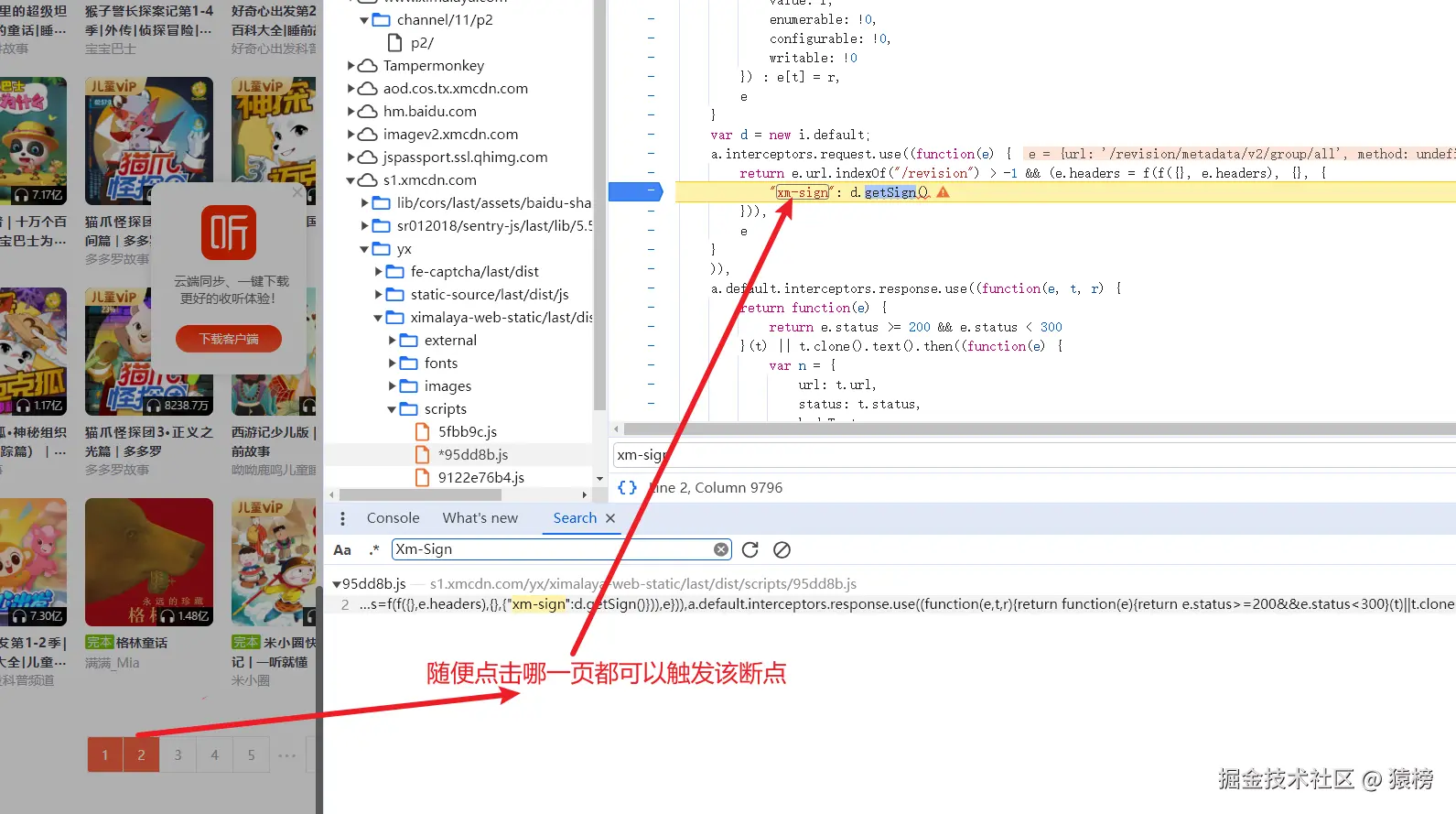Click the code editor horizontal scrollbar
The image size is (1456, 814).
click(1039, 429)
